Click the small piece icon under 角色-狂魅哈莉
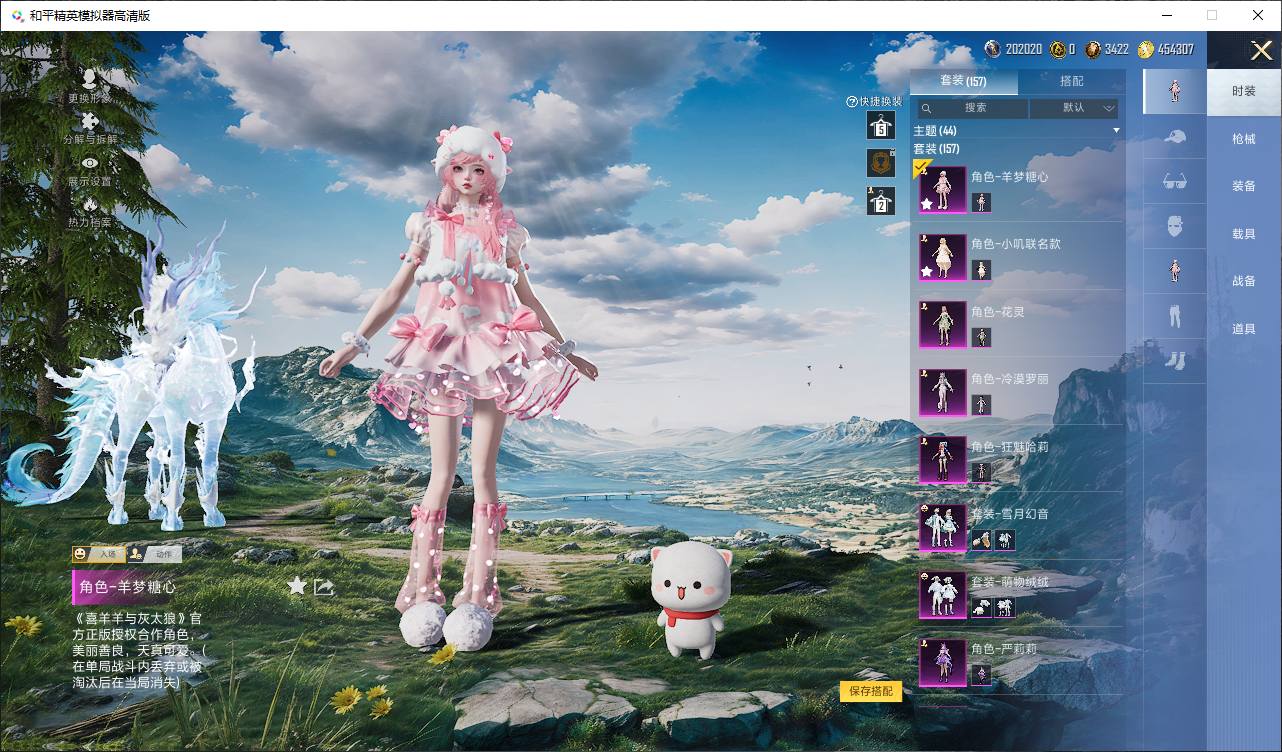 (x=981, y=473)
